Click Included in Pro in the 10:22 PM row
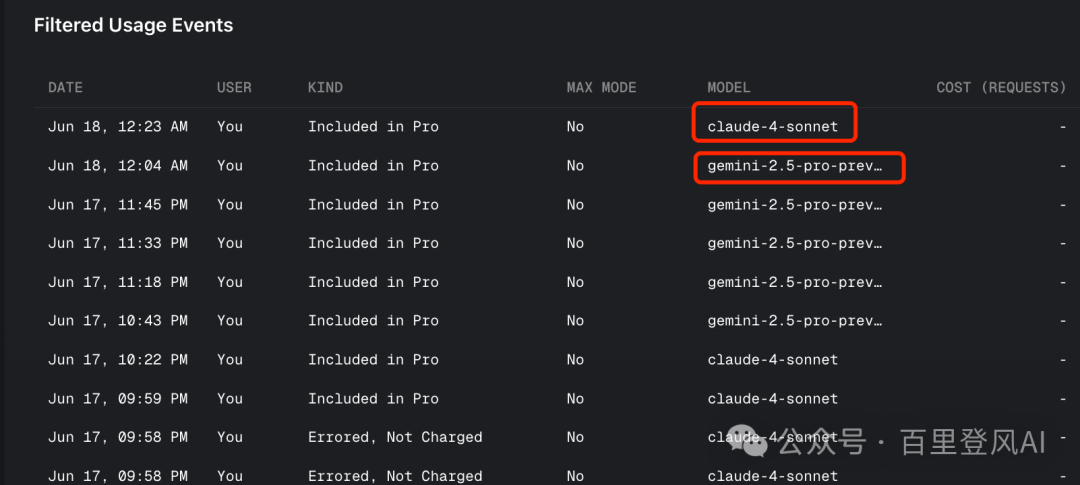Screen dimensions: 1080x485 click(373, 360)
